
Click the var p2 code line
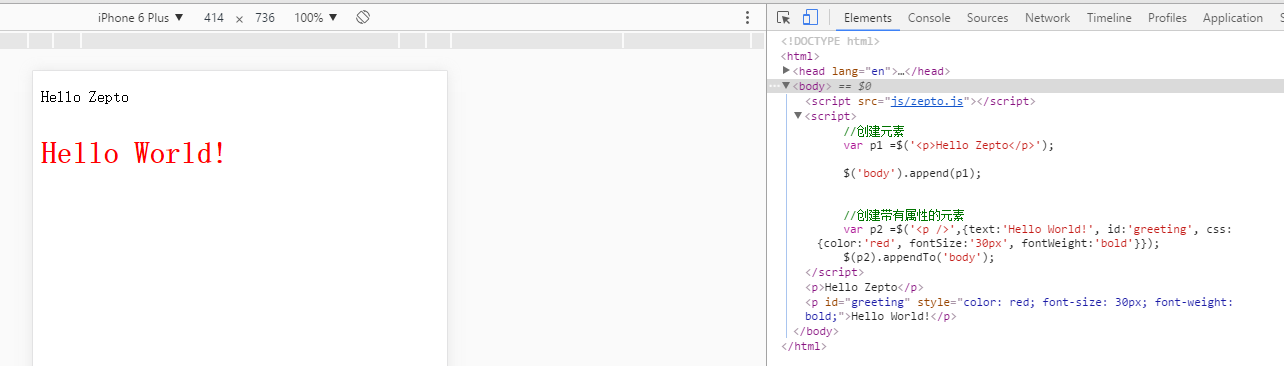click(1025, 236)
